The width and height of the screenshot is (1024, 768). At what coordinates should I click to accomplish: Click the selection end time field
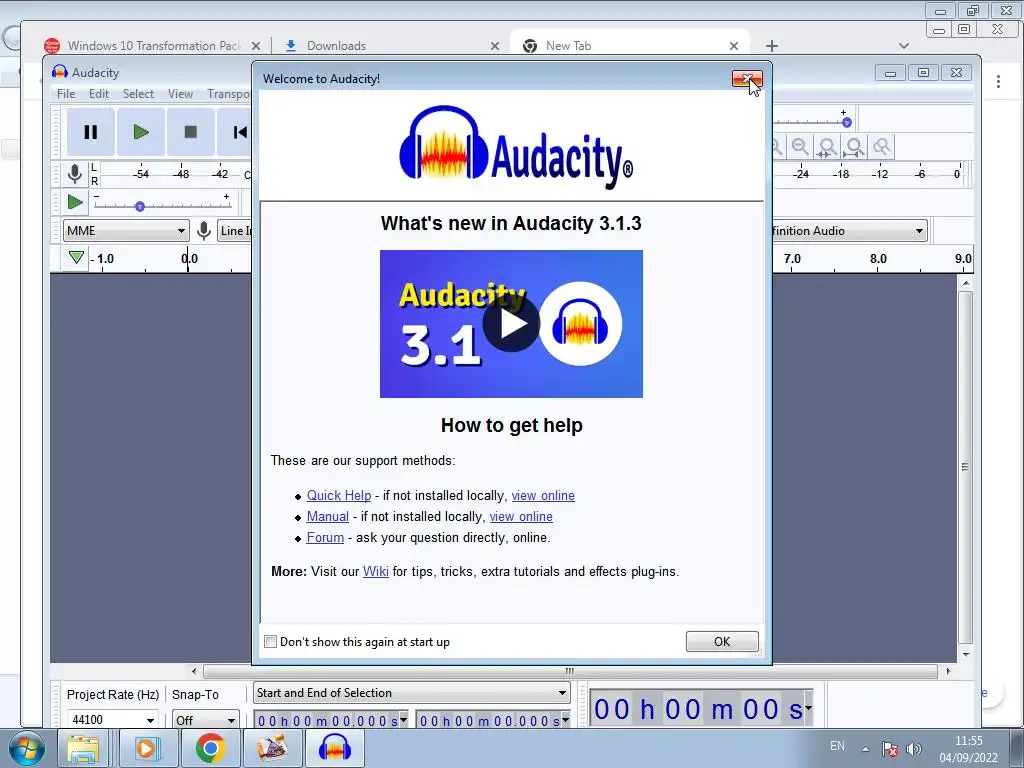tap(488, 721)
